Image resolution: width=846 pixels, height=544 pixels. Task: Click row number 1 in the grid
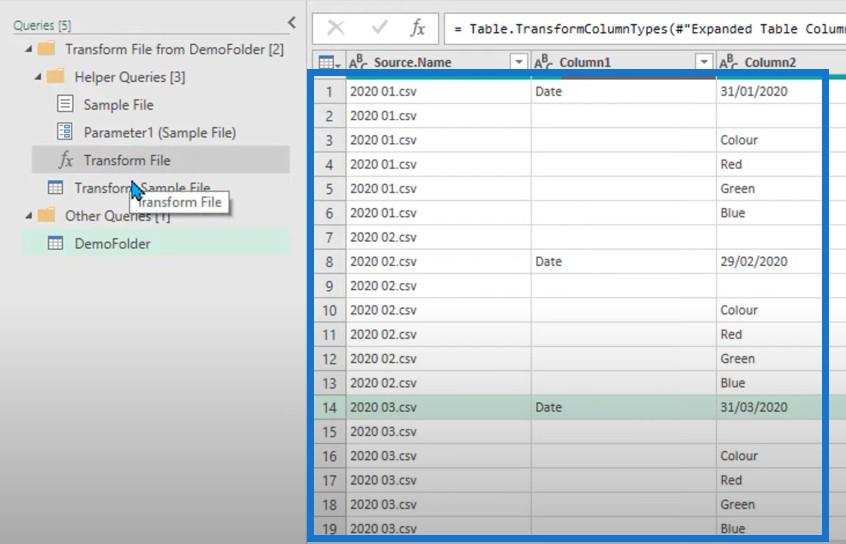point(329,91)
